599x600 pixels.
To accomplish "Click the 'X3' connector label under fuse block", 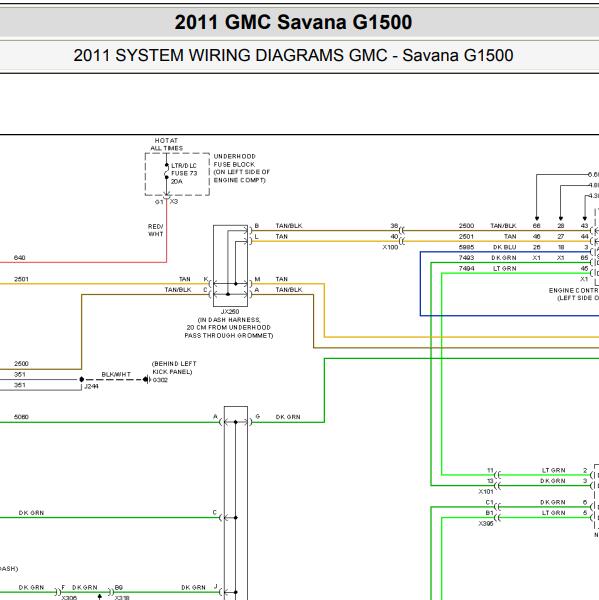I will (174, 202).
